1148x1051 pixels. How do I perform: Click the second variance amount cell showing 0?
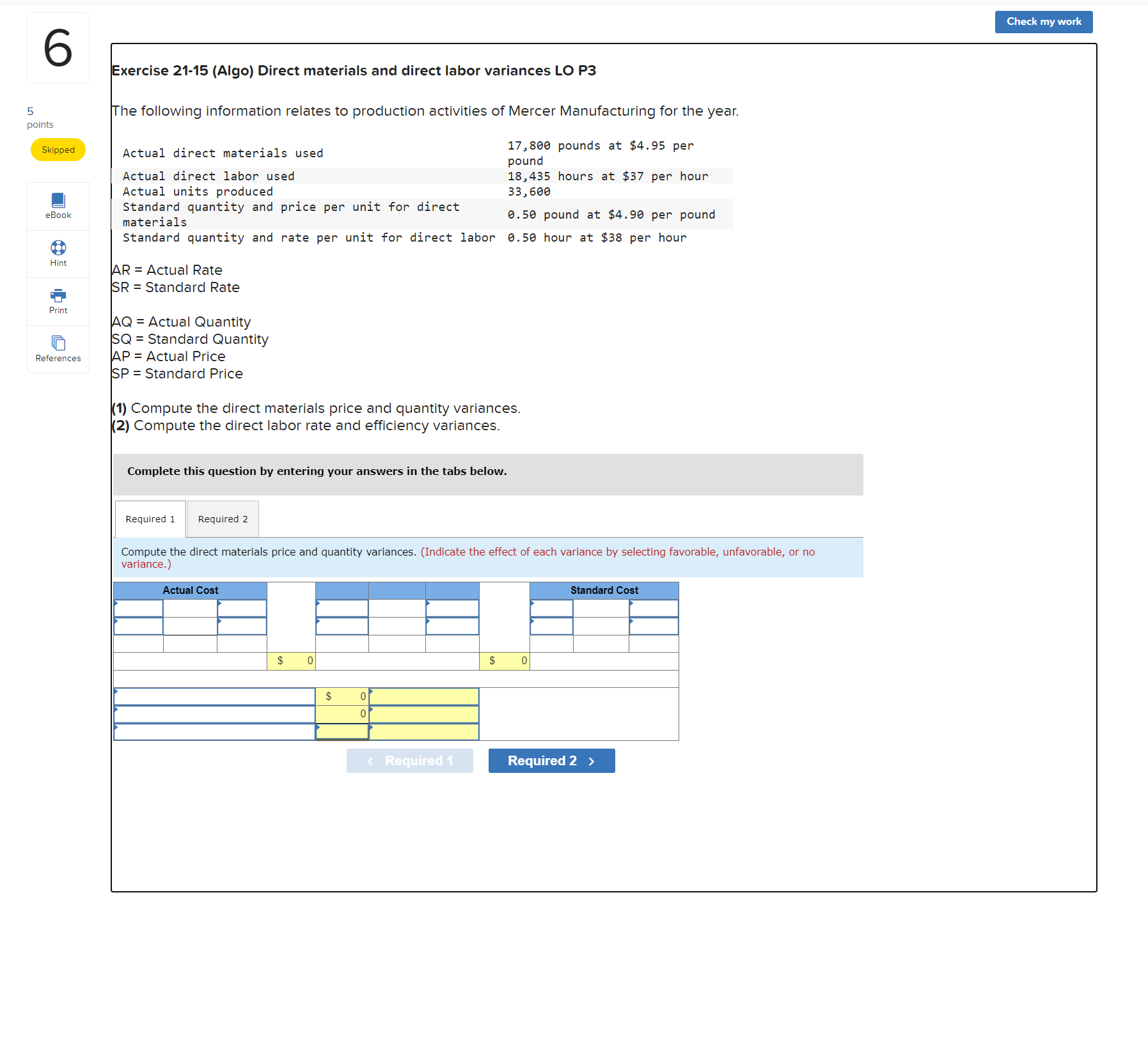[x=342, y=714]
